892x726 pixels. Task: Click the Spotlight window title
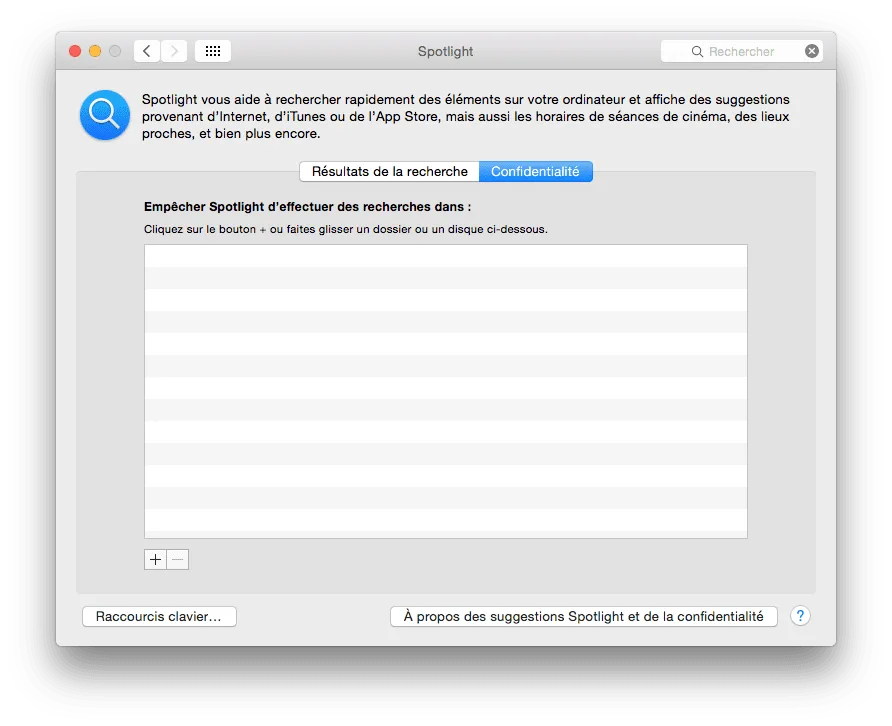click(x=445, y=51)
